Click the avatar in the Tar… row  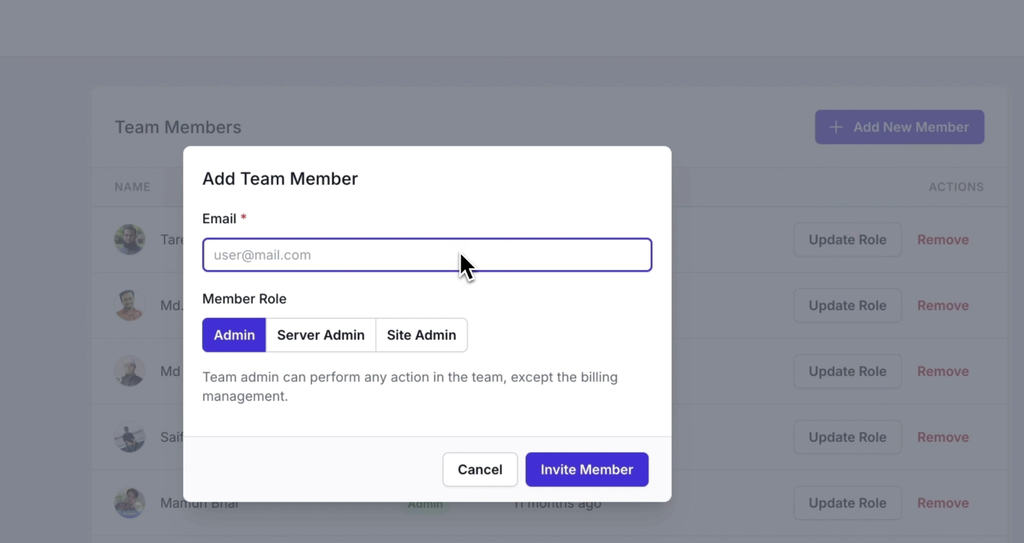[129, 240]
